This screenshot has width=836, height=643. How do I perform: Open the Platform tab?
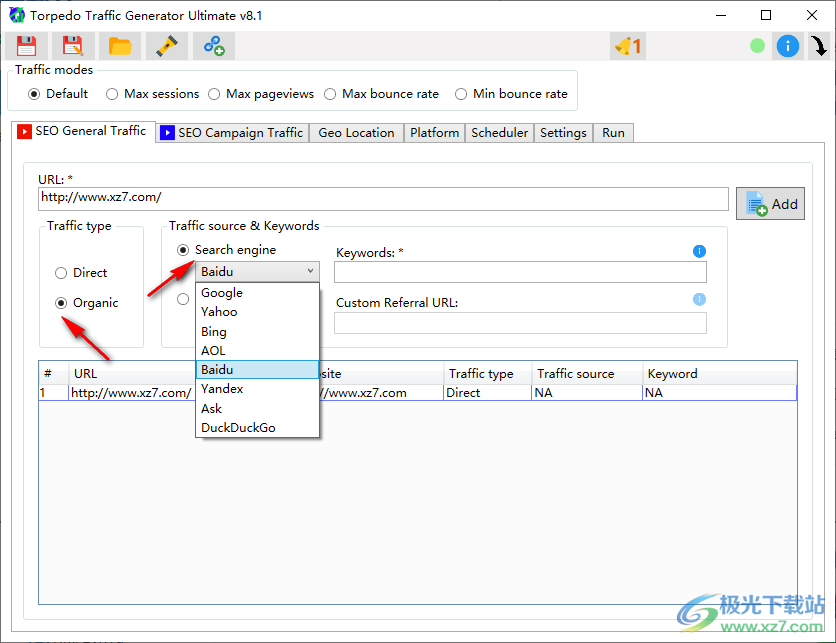tap(434, 133)
